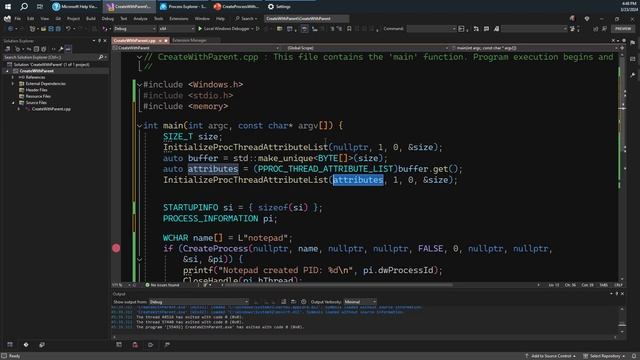Click the Search button in menu bar
The image size is (640, 360).
click(246, 18)
